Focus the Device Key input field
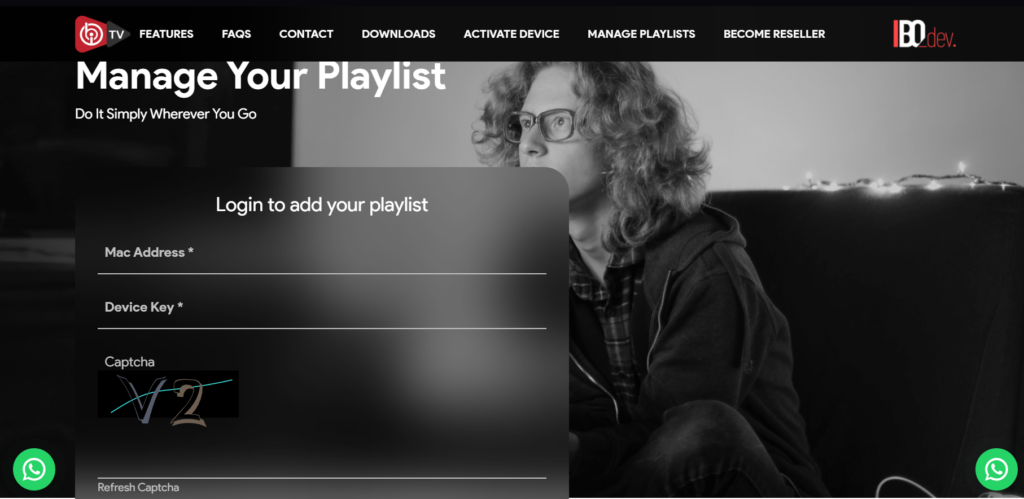Viewport: 1024px width, 499px height. pyautogui.click(x=322, y=308)
